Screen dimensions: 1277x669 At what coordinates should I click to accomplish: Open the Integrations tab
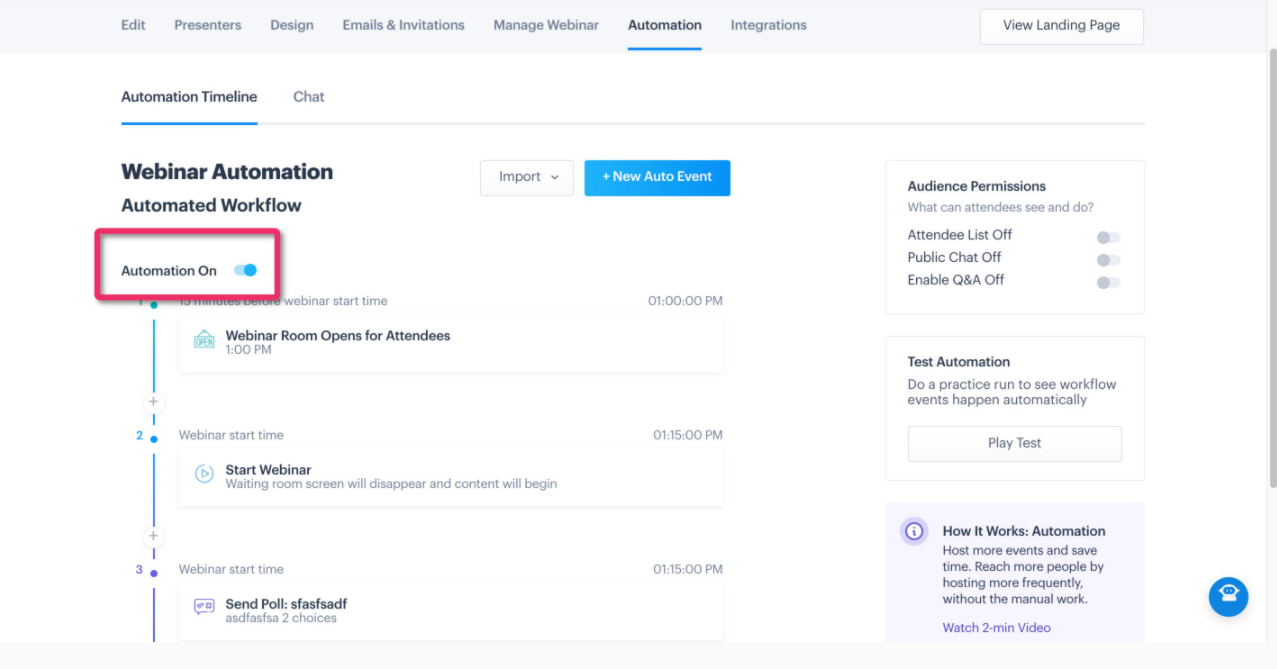(768, 25)
